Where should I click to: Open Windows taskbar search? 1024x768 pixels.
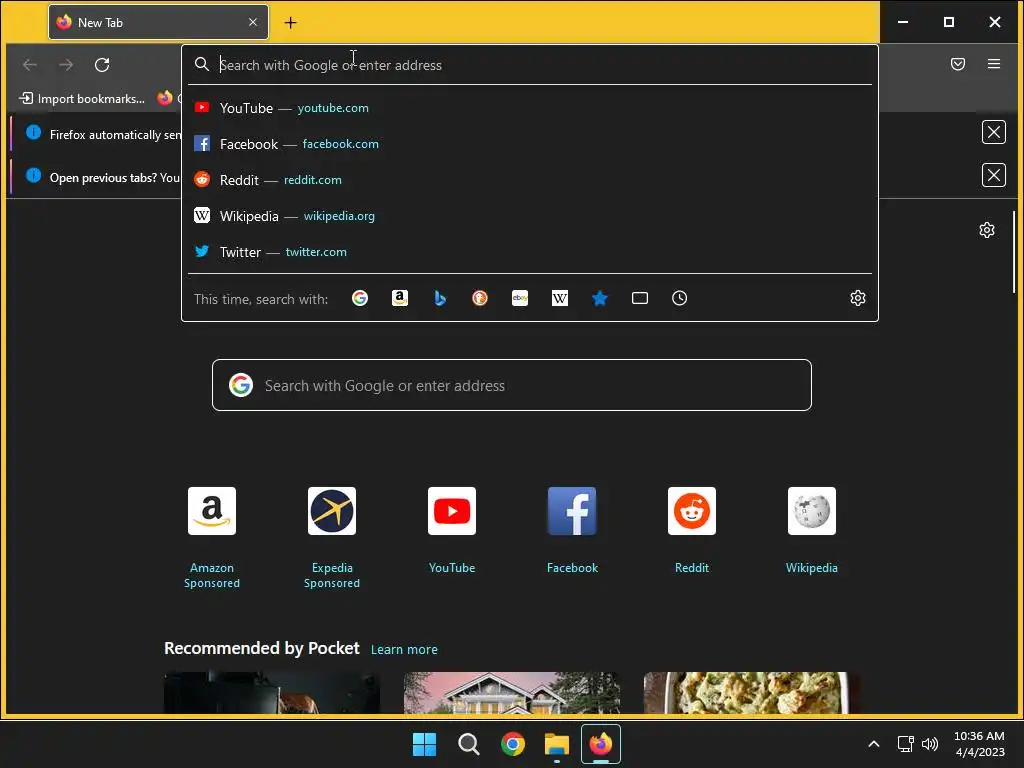[x=469, y=744]
